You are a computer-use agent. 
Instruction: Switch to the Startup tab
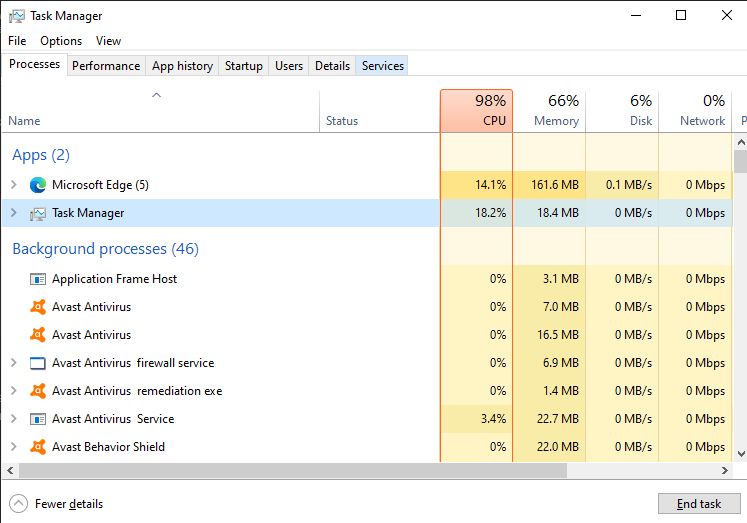pos(243,66)
